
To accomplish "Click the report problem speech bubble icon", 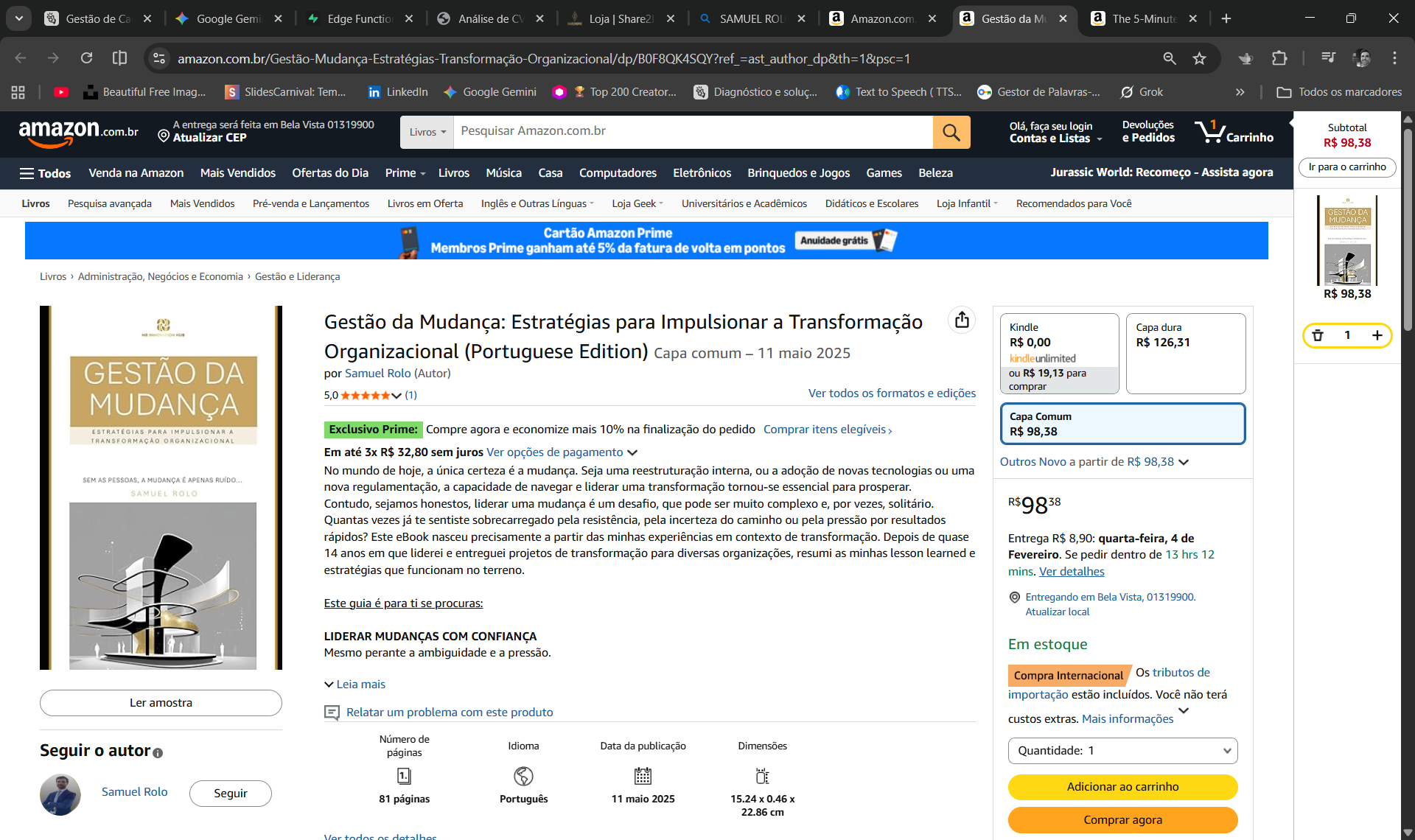I will 332,713.
